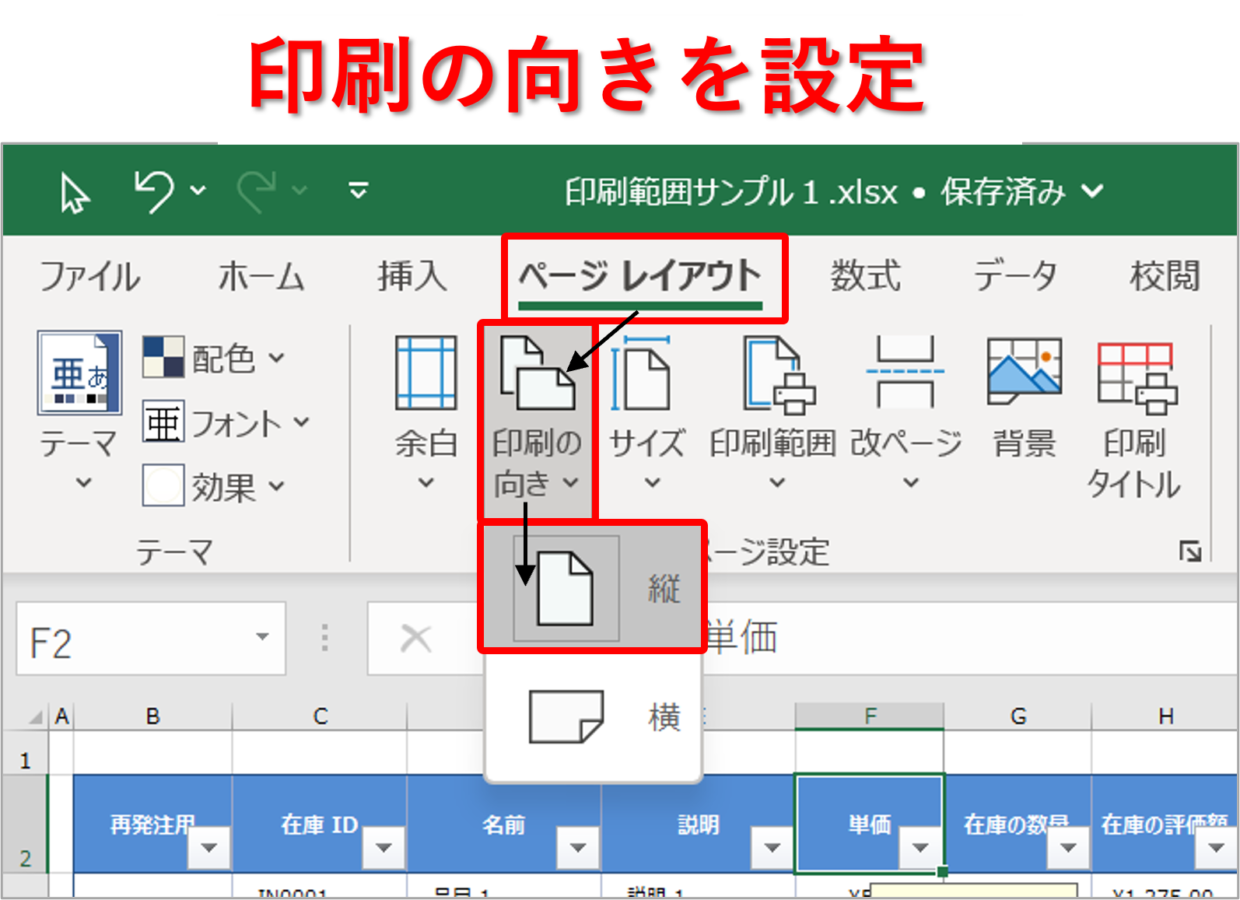Click the formula bar showing 単価
Screen dimensions: 1240x900
pos(970,638)
